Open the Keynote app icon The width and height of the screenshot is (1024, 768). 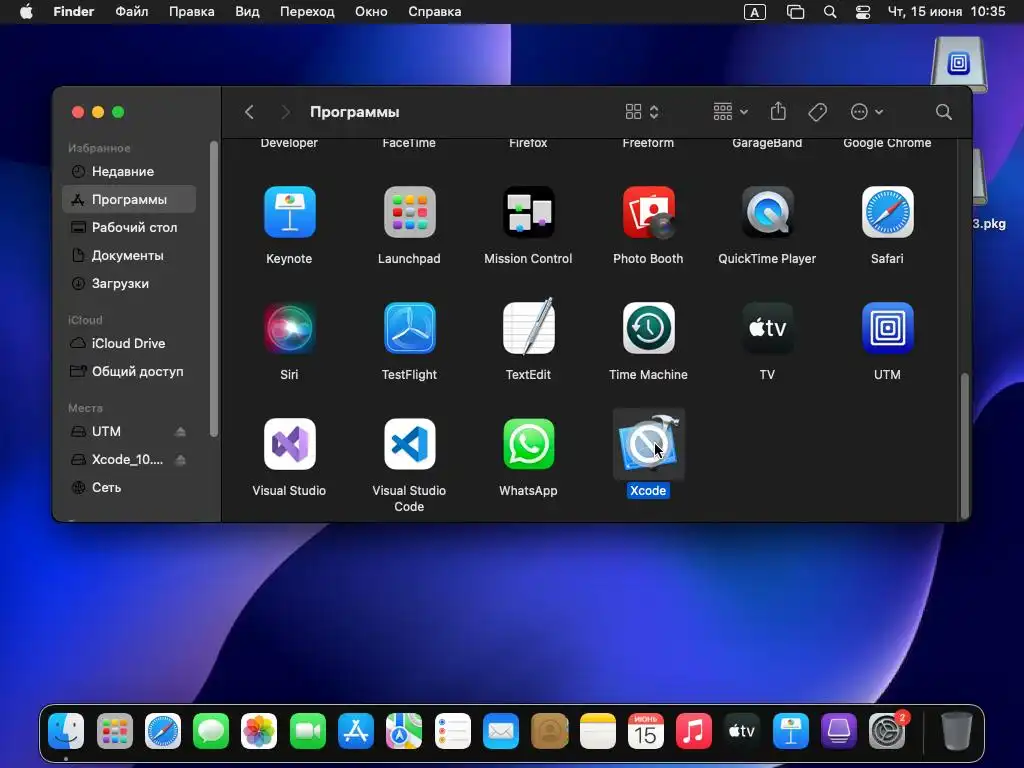click(x=289, y=212)
